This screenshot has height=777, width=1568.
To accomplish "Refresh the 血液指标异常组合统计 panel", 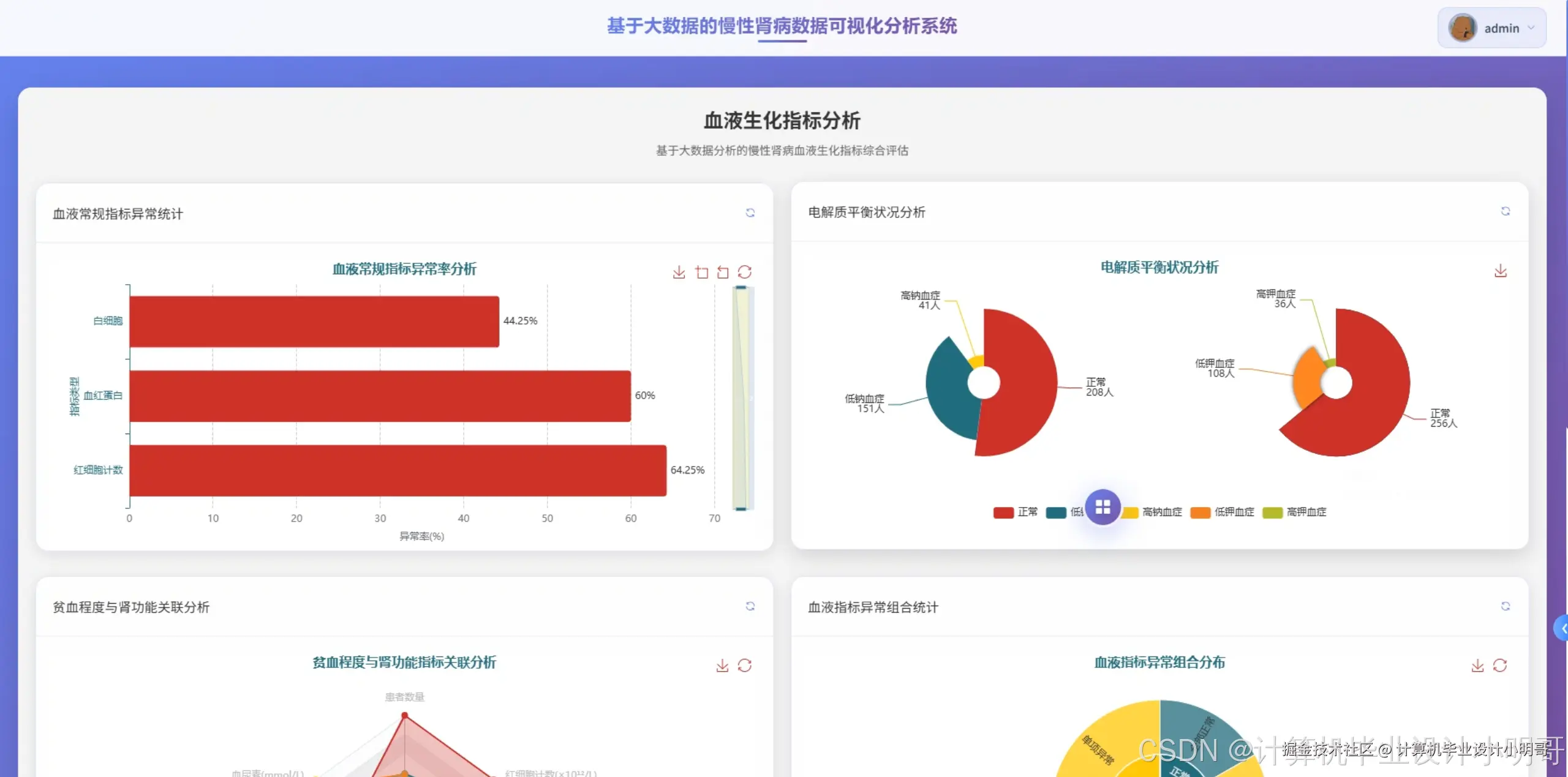I will point(1505,606).
